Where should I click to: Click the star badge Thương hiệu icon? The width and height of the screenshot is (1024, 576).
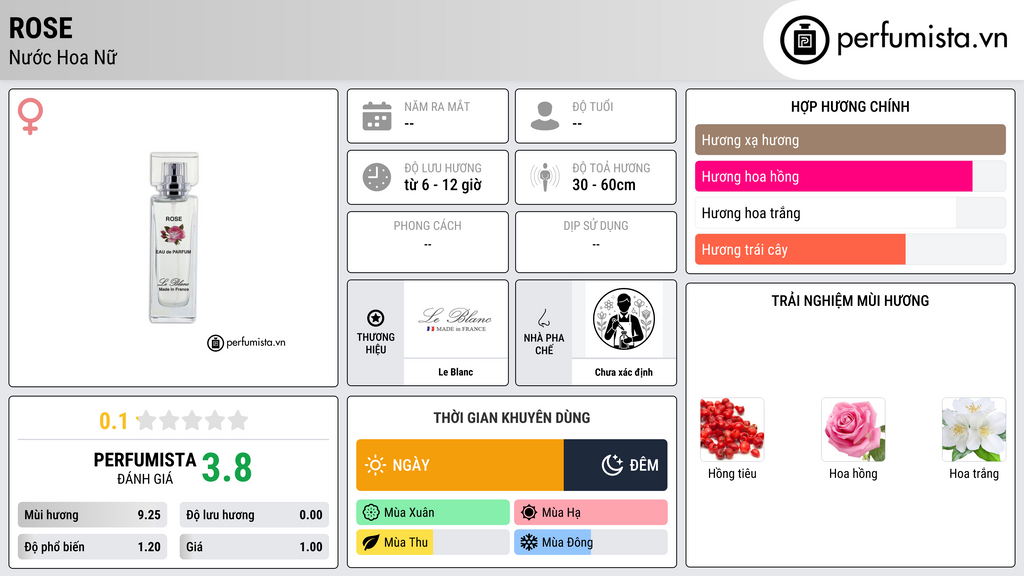pos(376,318)
